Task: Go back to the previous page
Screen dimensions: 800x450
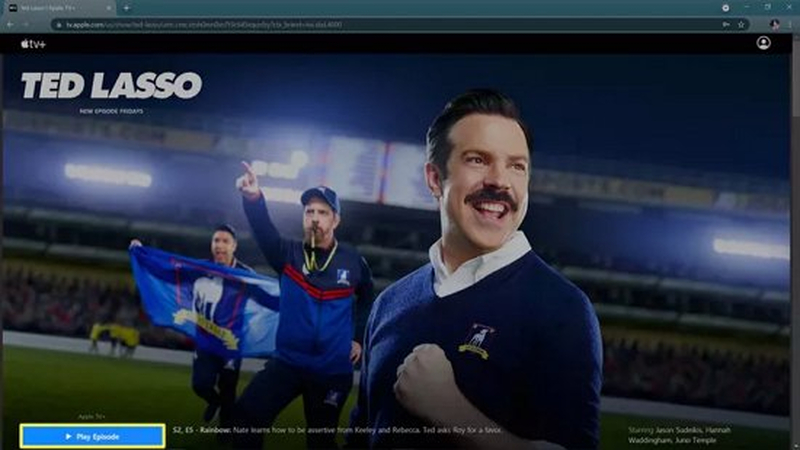Action: pos(10,24)
